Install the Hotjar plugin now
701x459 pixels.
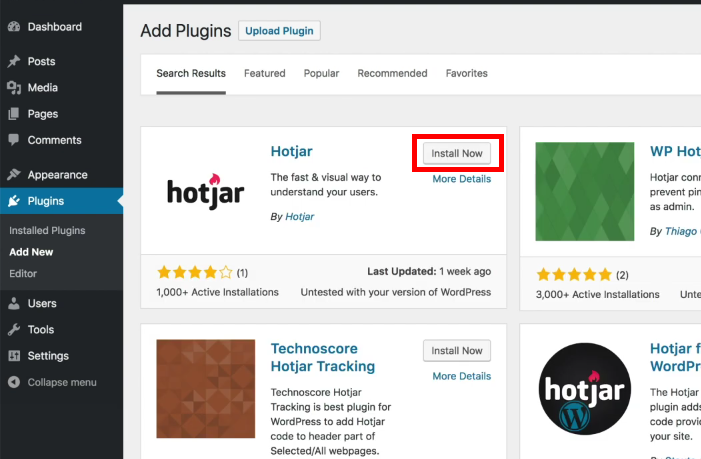457,153
